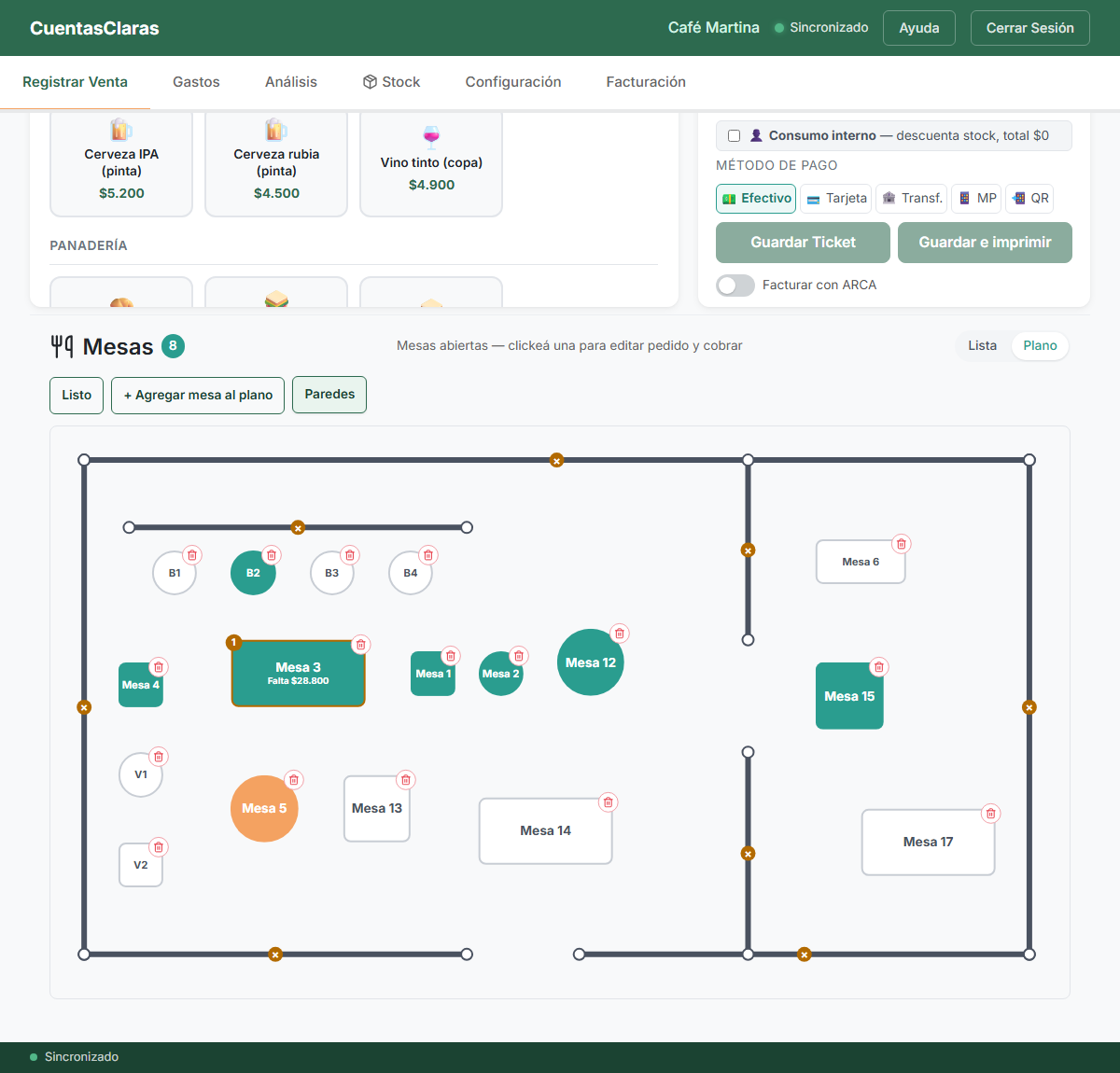Add Cerveza IPA (pinta) product
This screenshot has height=1073, width=1120.
coord(121,163)
